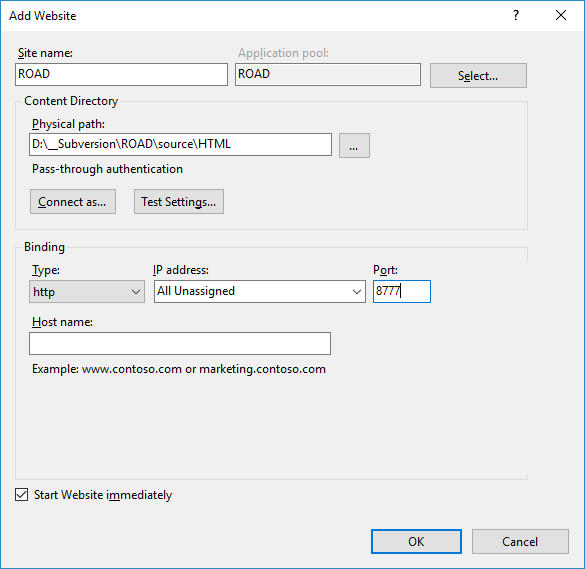Confirm with the OK button
This screenshot has width=585, height=569.
point(416,541)
